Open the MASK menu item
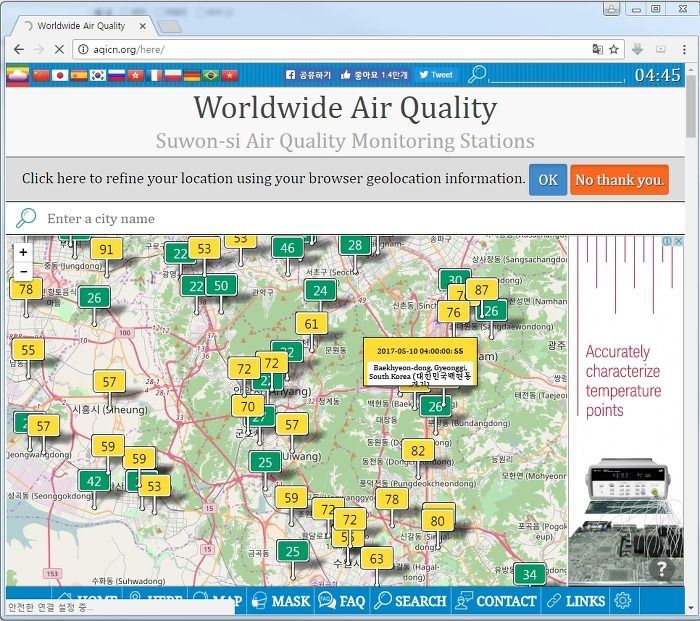 click(x=281, y=601)
